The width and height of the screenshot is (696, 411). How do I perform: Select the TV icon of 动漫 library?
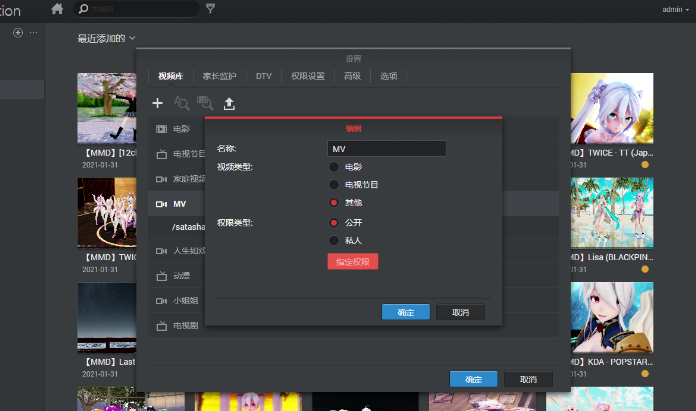point(162,277)
